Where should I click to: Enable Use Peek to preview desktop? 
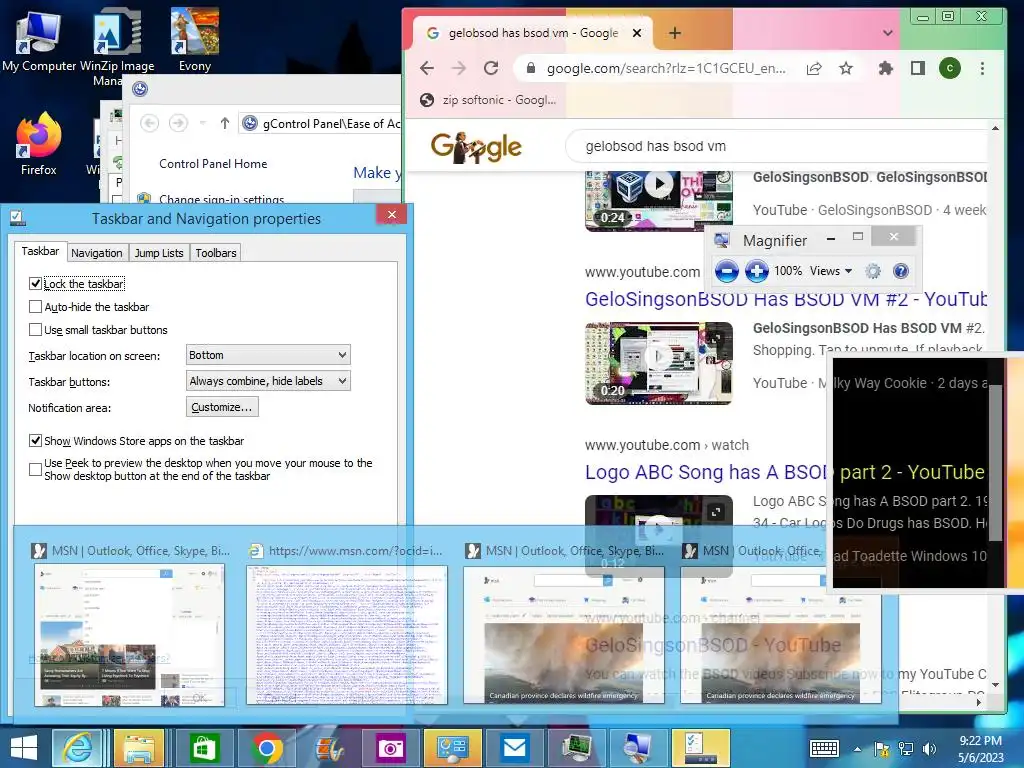pos(35,470)
